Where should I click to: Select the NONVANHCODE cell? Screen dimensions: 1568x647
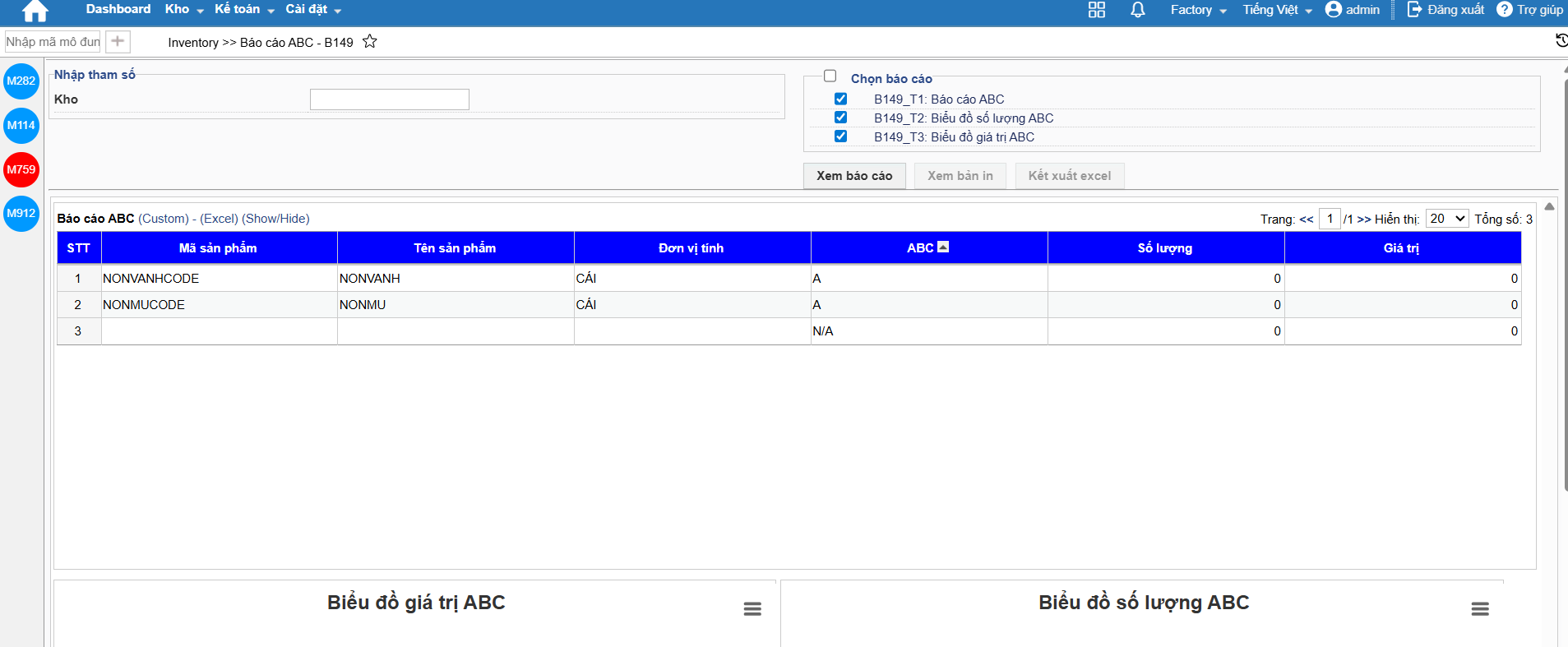click(219, 279)
